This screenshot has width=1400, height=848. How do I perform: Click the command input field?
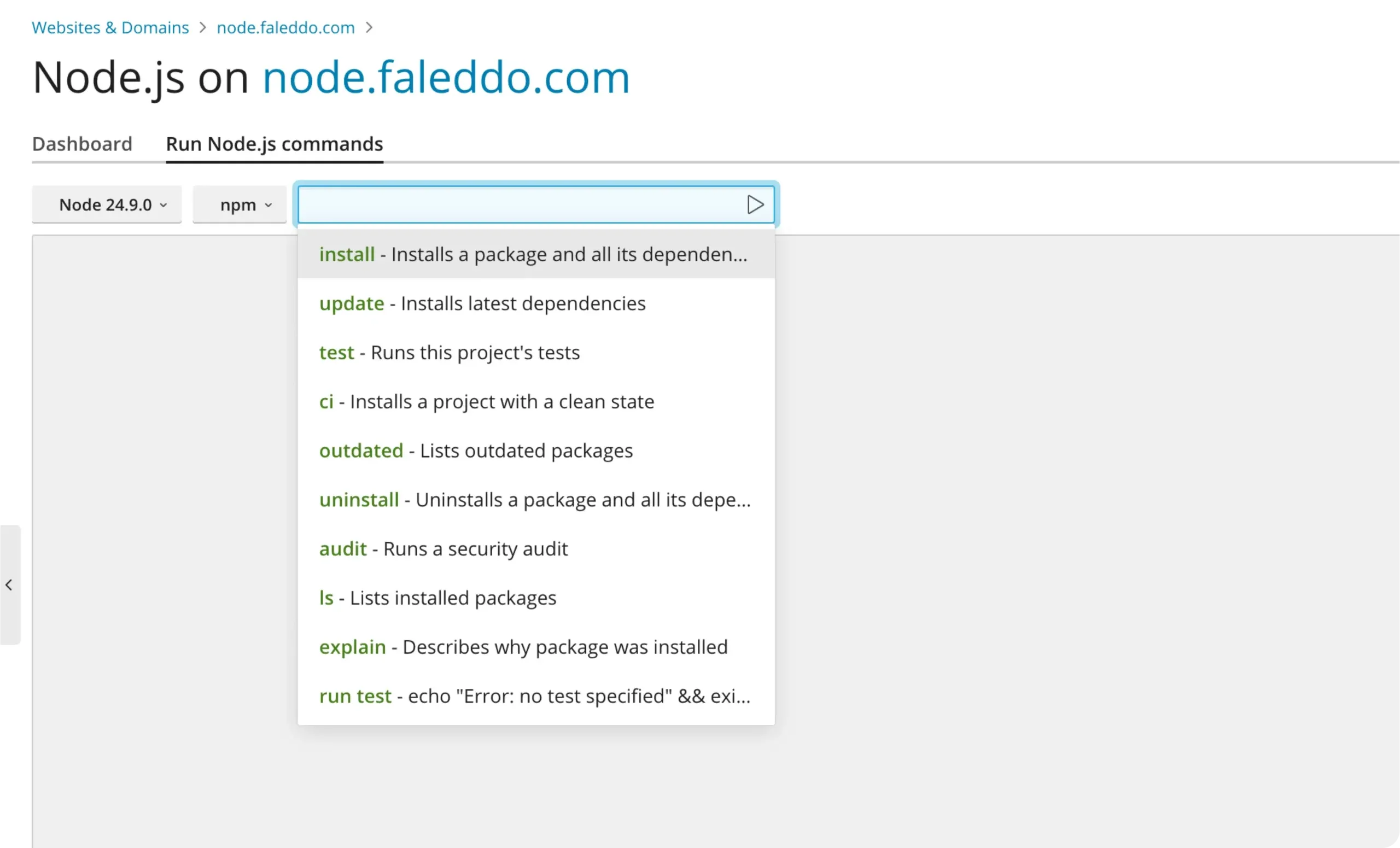517,204
